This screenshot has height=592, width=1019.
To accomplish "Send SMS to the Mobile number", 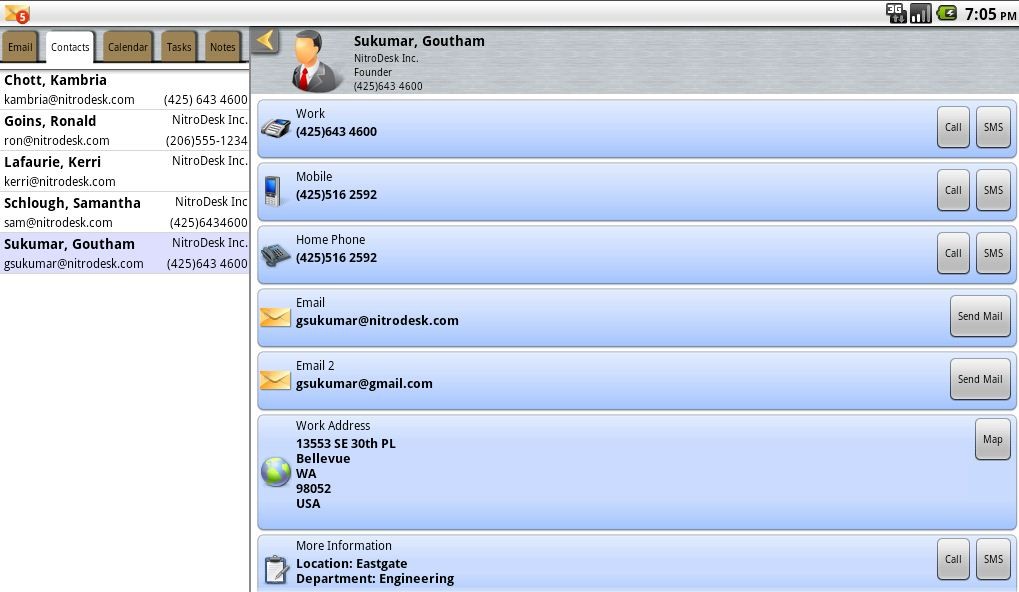I will [993, 190].
